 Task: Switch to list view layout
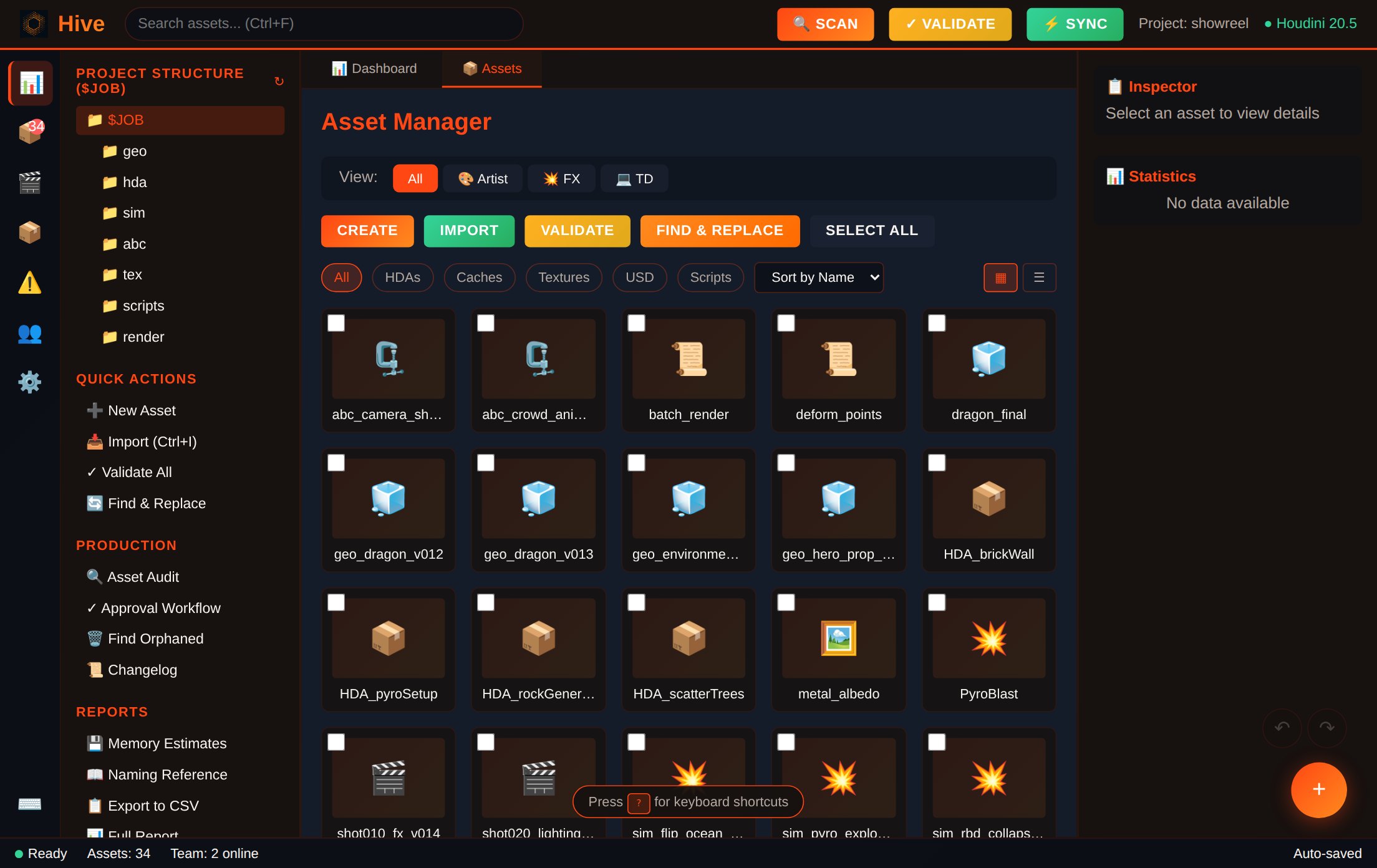point(1039,277)
